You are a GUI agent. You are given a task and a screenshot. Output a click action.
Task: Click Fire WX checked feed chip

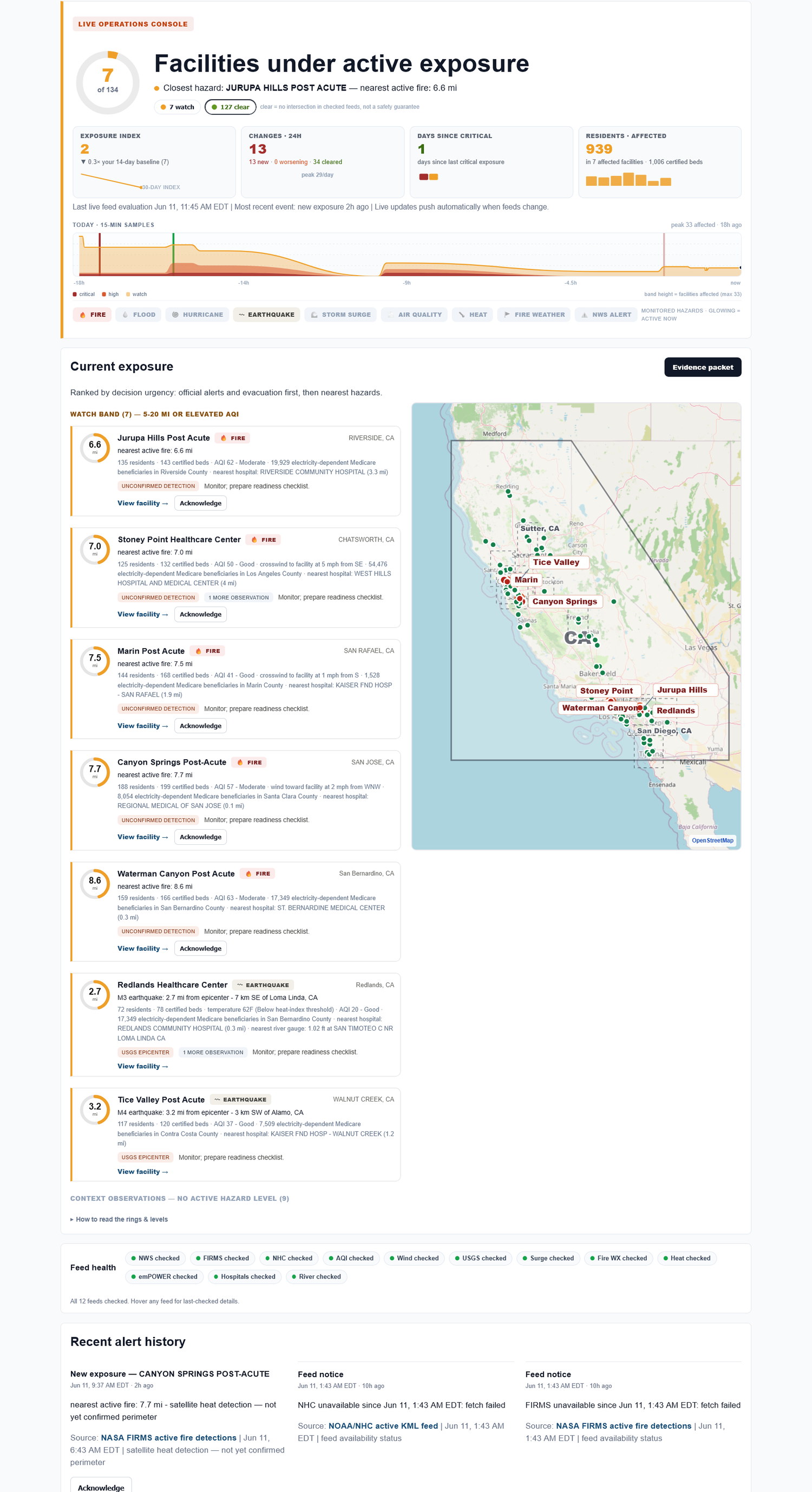point(619,1259)
